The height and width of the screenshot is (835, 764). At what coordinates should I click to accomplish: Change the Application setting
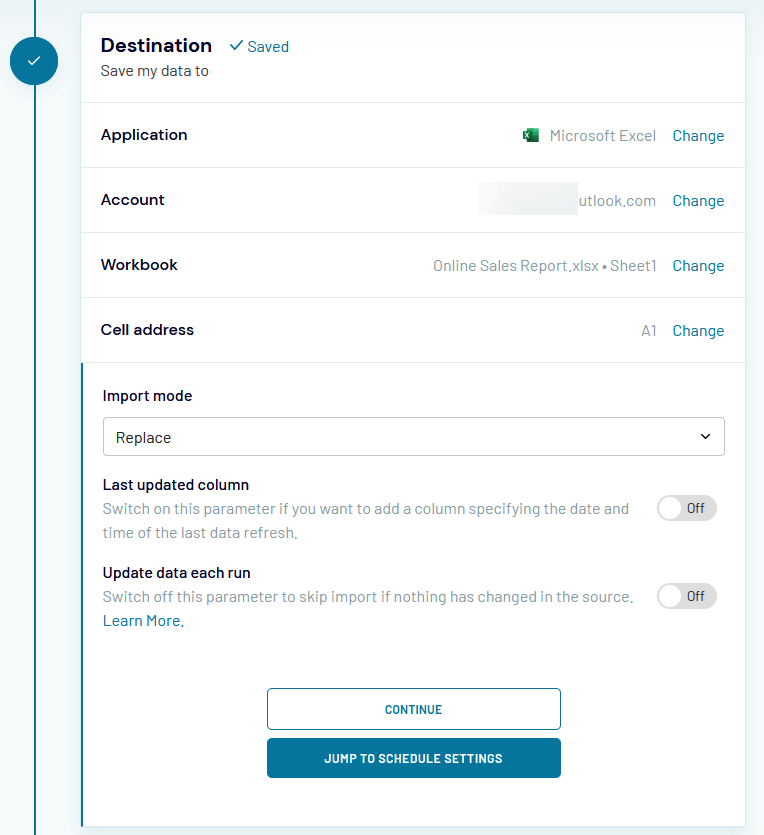click(698, 136)
